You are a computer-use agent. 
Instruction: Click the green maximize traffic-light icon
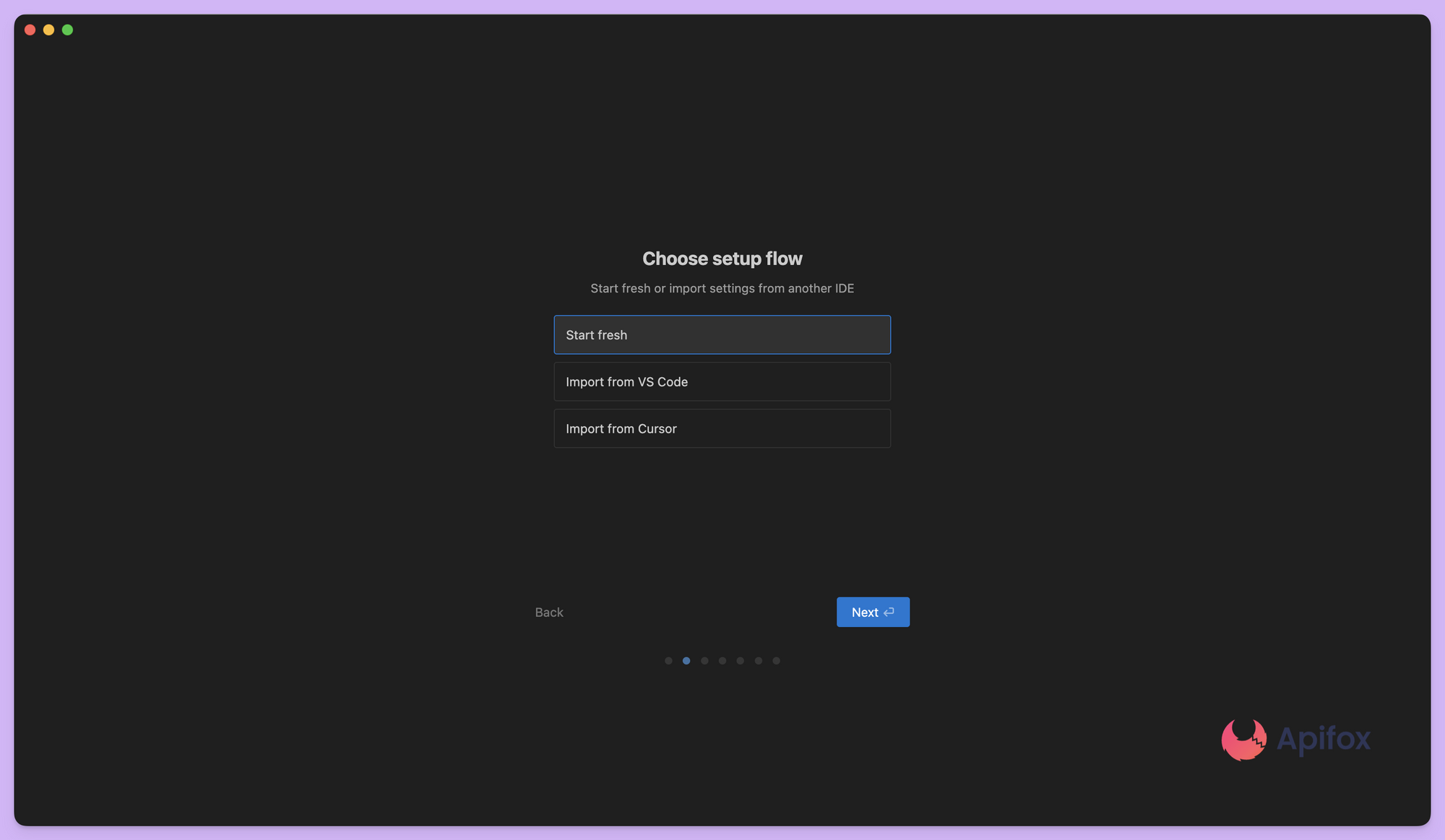(x=67, y=30)
